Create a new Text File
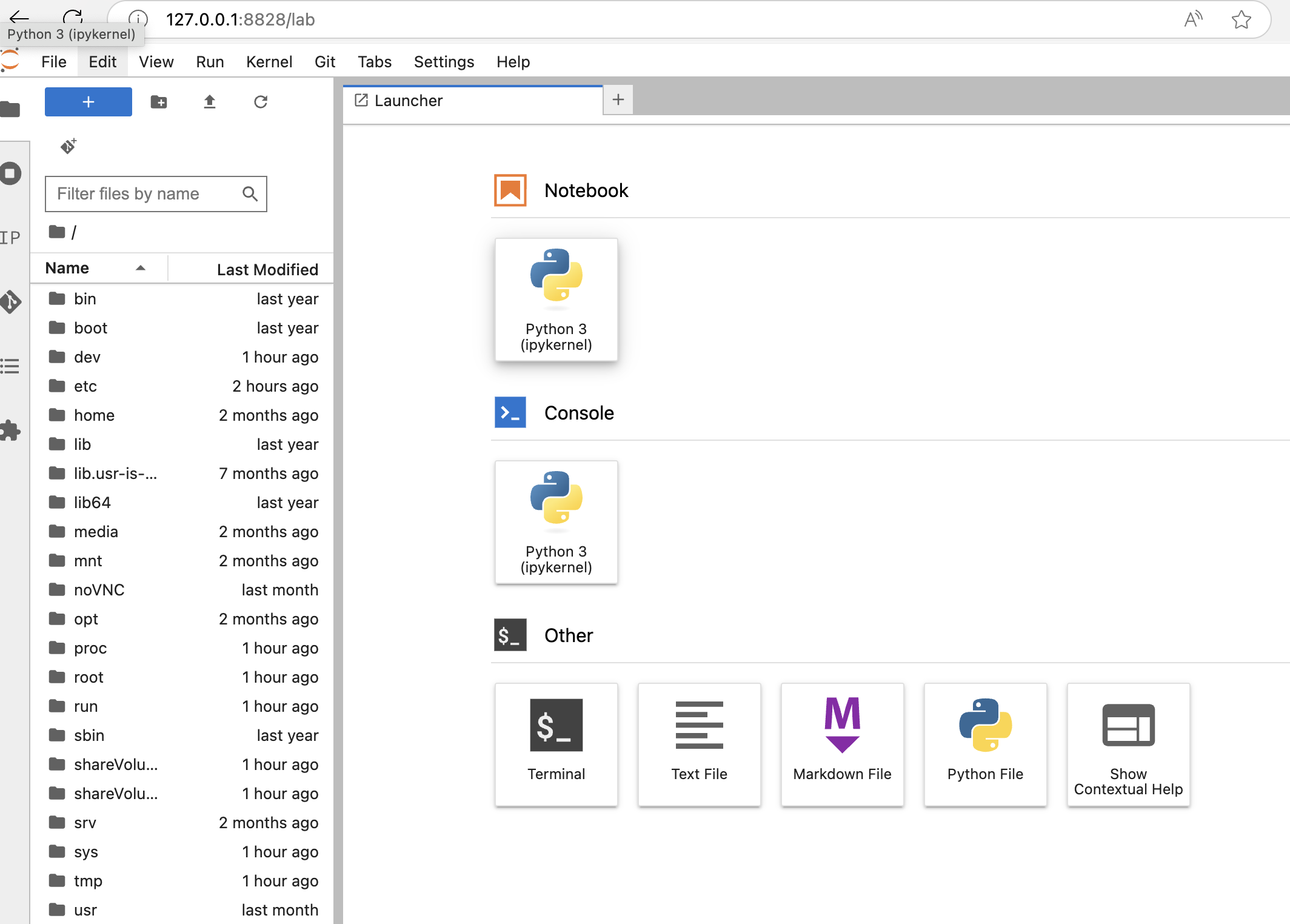The height and width of the screenshot is (924, 1290). (700, 745)
